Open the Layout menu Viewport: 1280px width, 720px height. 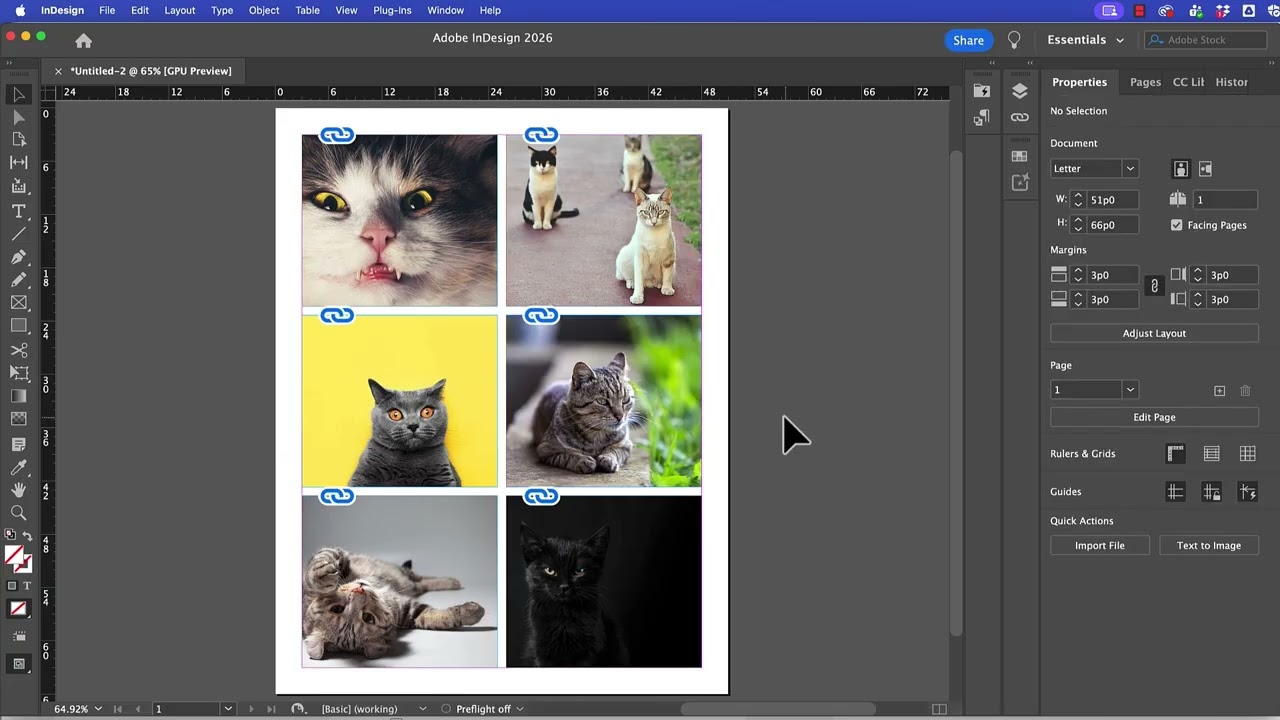(x=180, y=10)
